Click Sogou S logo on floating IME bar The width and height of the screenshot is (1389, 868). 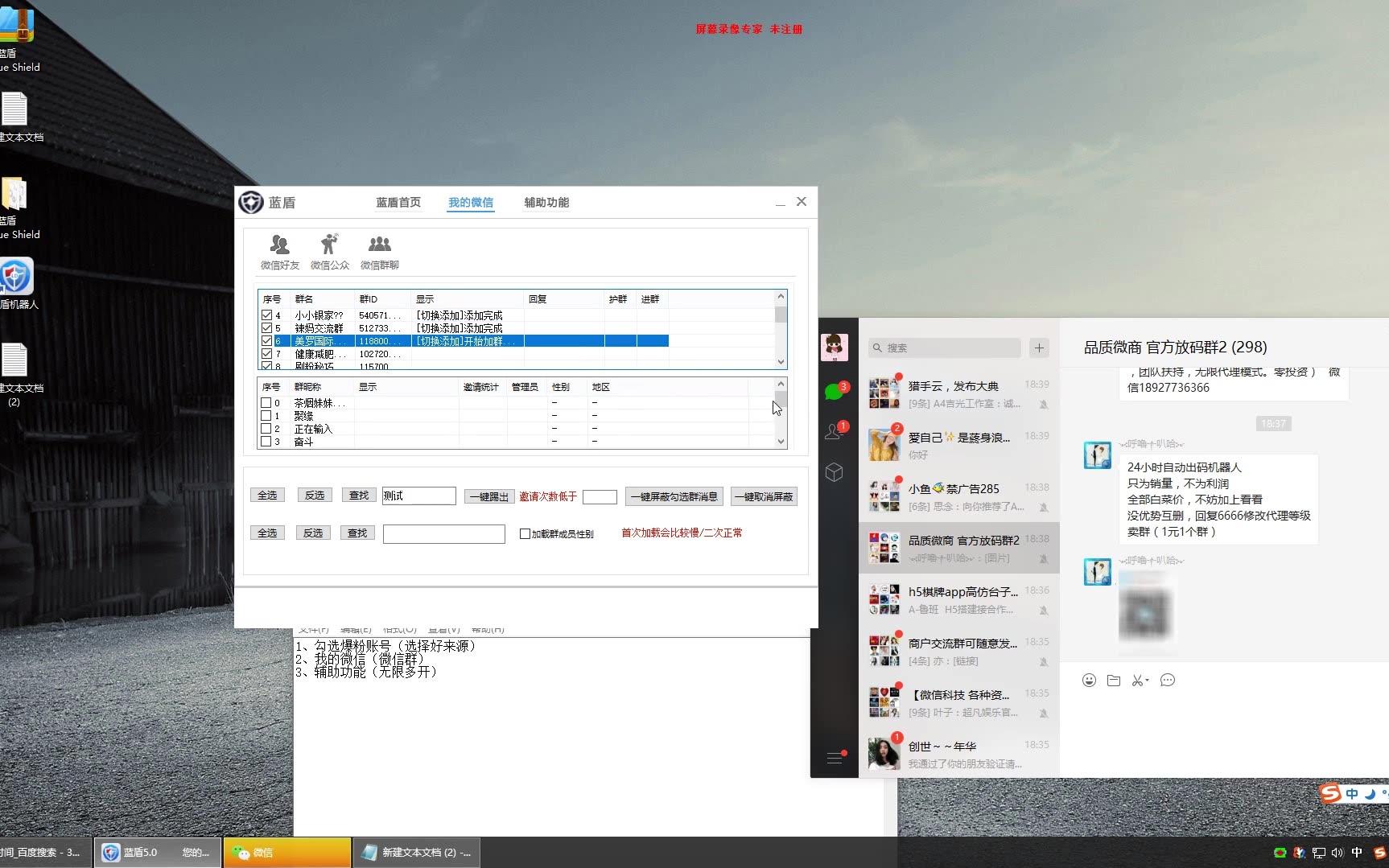point(1331,794)
